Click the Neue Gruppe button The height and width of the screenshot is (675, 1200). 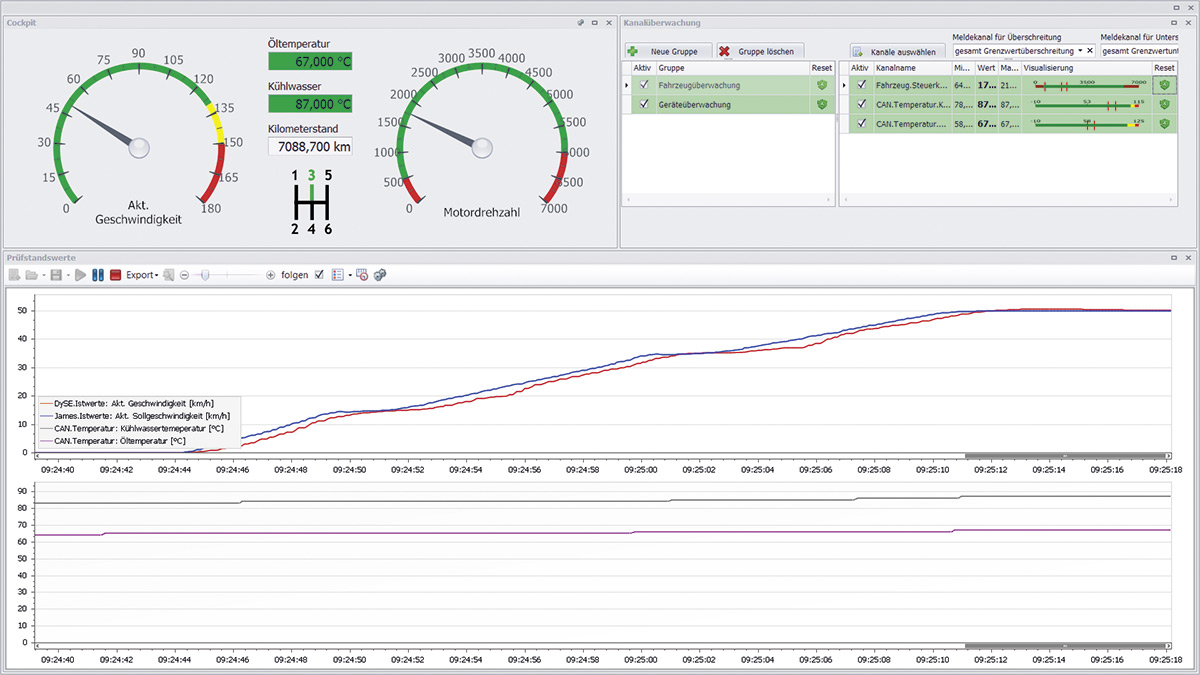click(x=668, y=50)
